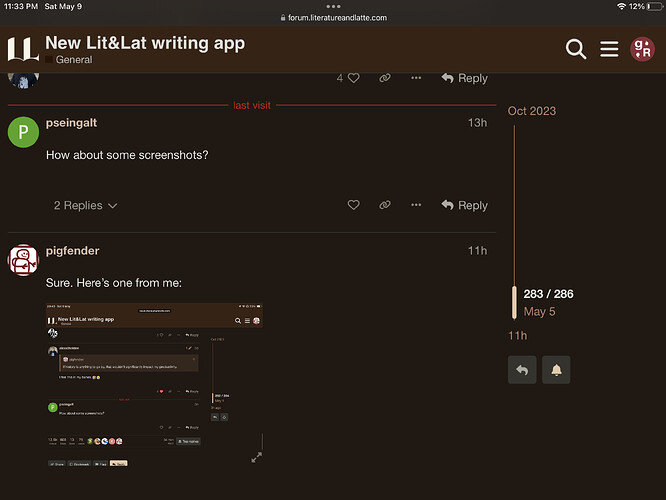
Task: Select the text 'How about some screenshots?'
Action: pos(127,155)
